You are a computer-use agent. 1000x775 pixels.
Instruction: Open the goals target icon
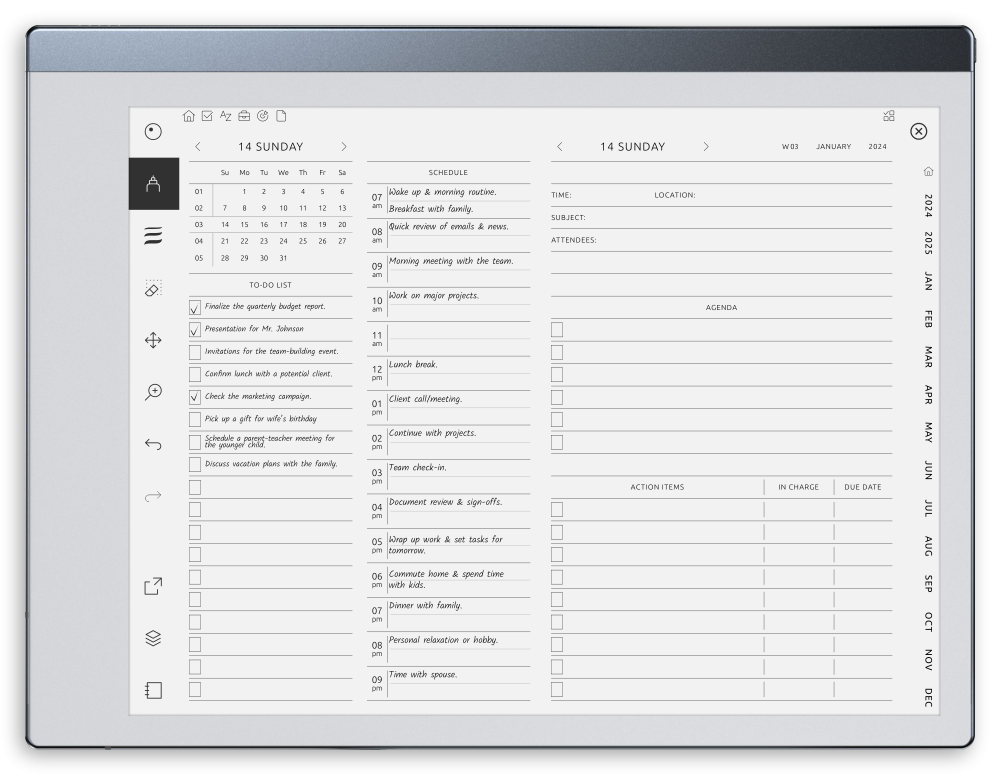[x=263, y=116]
